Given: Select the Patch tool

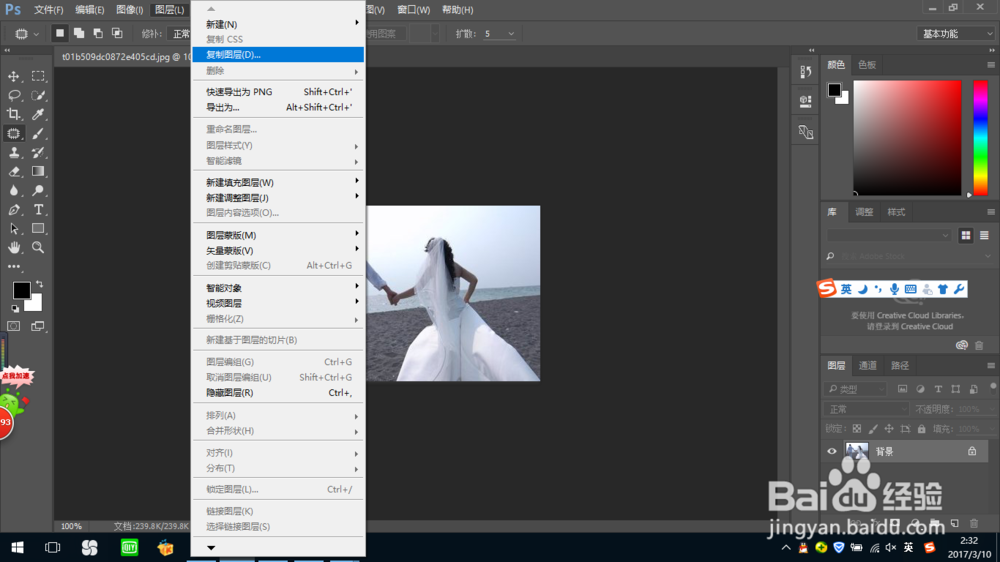Looking at the screenshot, I should pyautogui.click(x=13, y=133).
